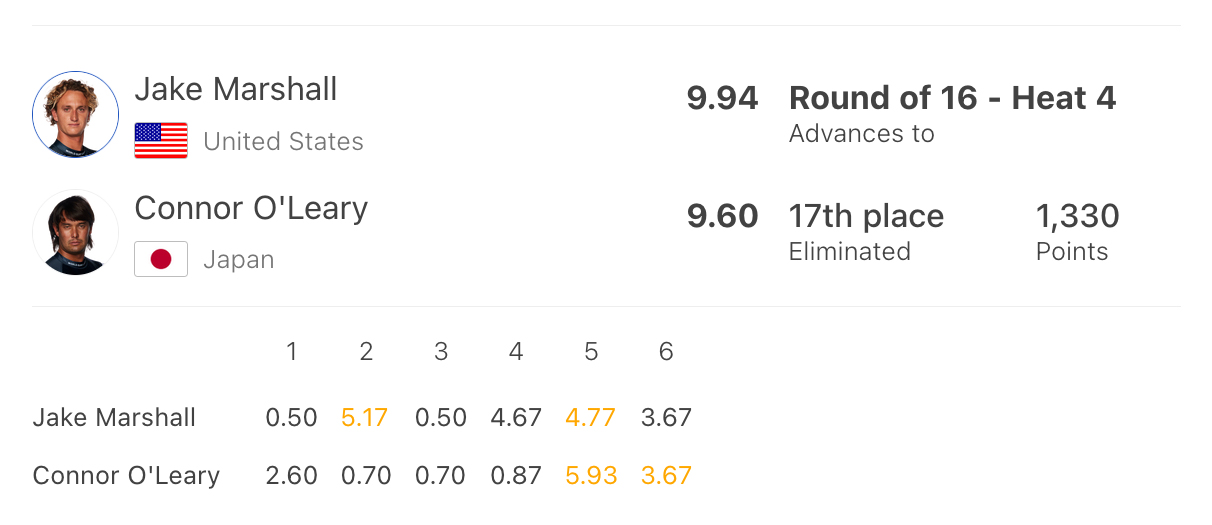Click the Connor O'Leary row label in score table
Viewport: 1212px width, 525px height.
click(126, 475)
